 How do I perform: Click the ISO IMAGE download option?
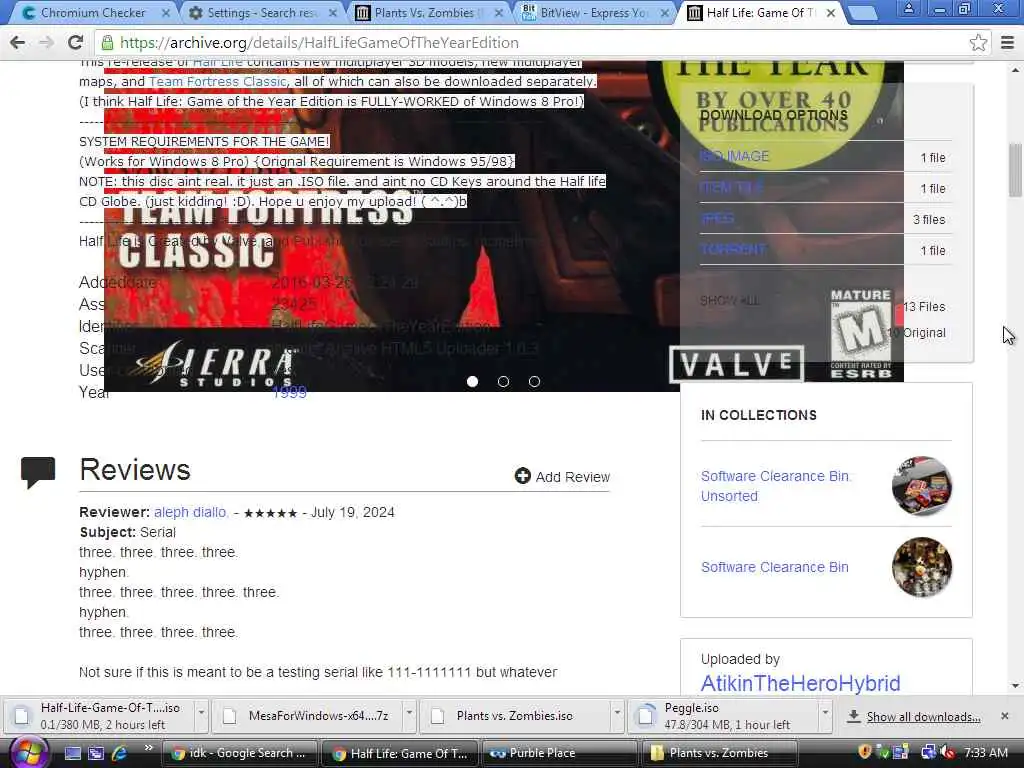pyautogui.click(x=735, y=156)
